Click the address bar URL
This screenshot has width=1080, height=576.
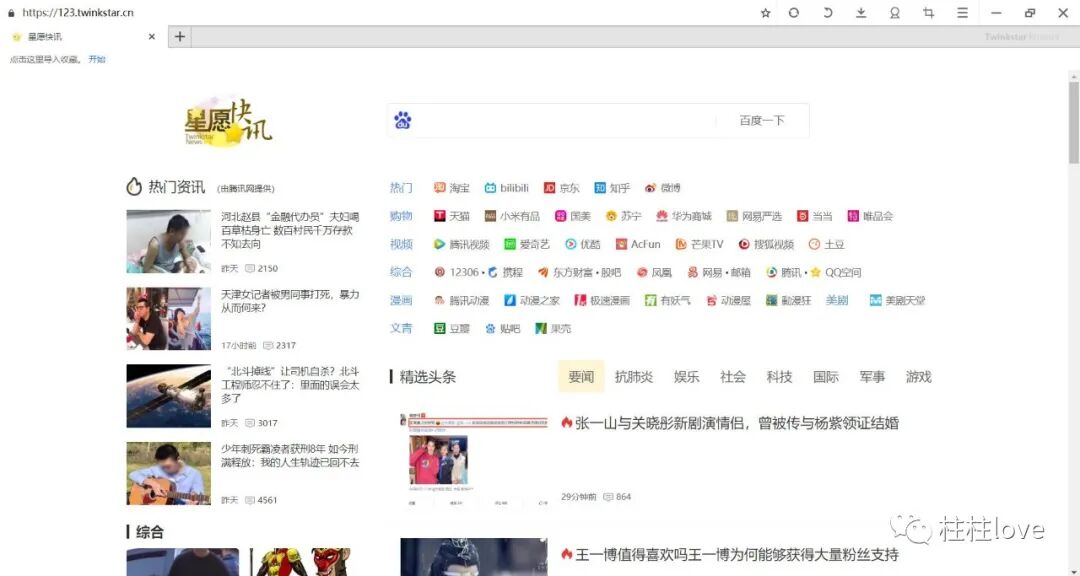pyautogui.click(x=78, y=13)
